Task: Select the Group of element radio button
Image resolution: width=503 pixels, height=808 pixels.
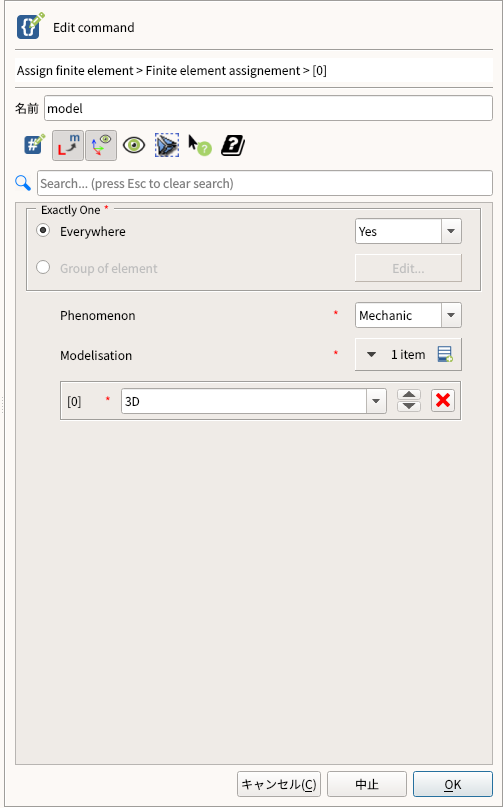Action: [43, 267]
